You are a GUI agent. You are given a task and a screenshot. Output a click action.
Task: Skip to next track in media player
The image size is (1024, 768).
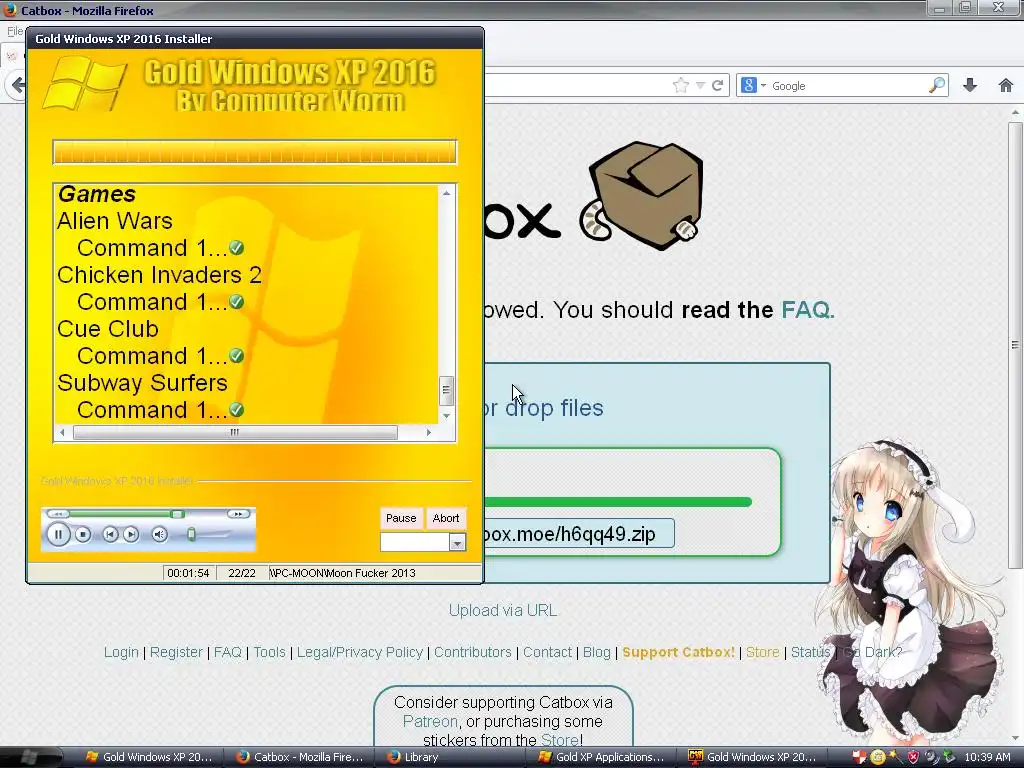click(131, 535)
